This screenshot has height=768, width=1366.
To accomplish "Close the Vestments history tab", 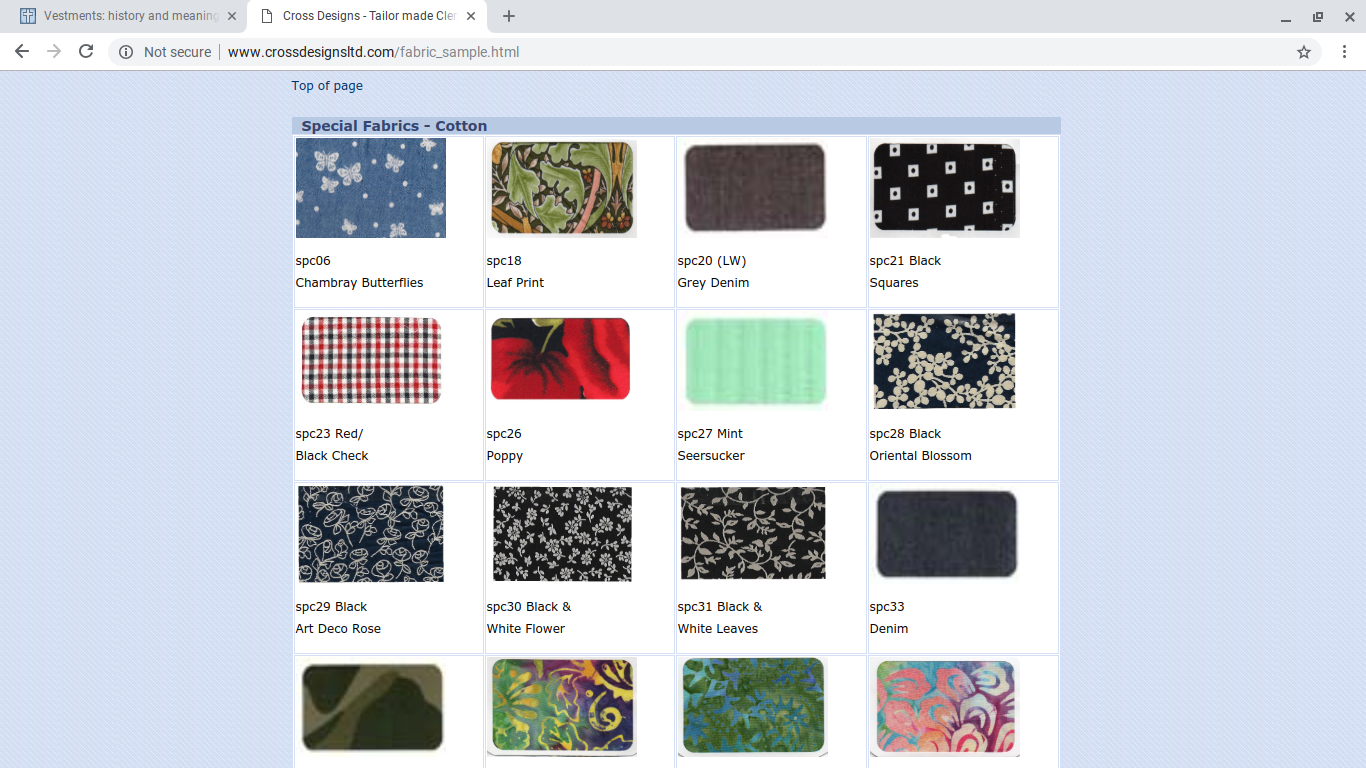I will 231,16.
